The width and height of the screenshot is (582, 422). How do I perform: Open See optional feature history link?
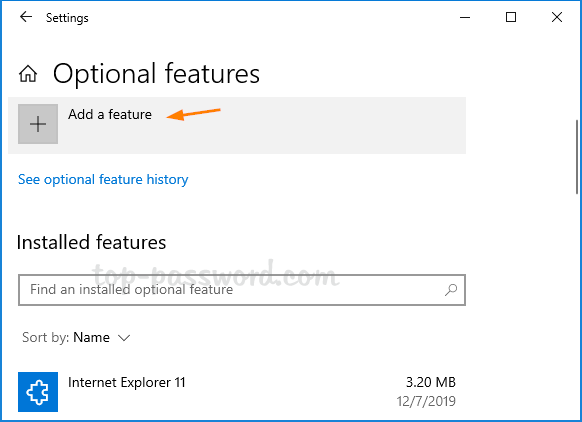103,180
